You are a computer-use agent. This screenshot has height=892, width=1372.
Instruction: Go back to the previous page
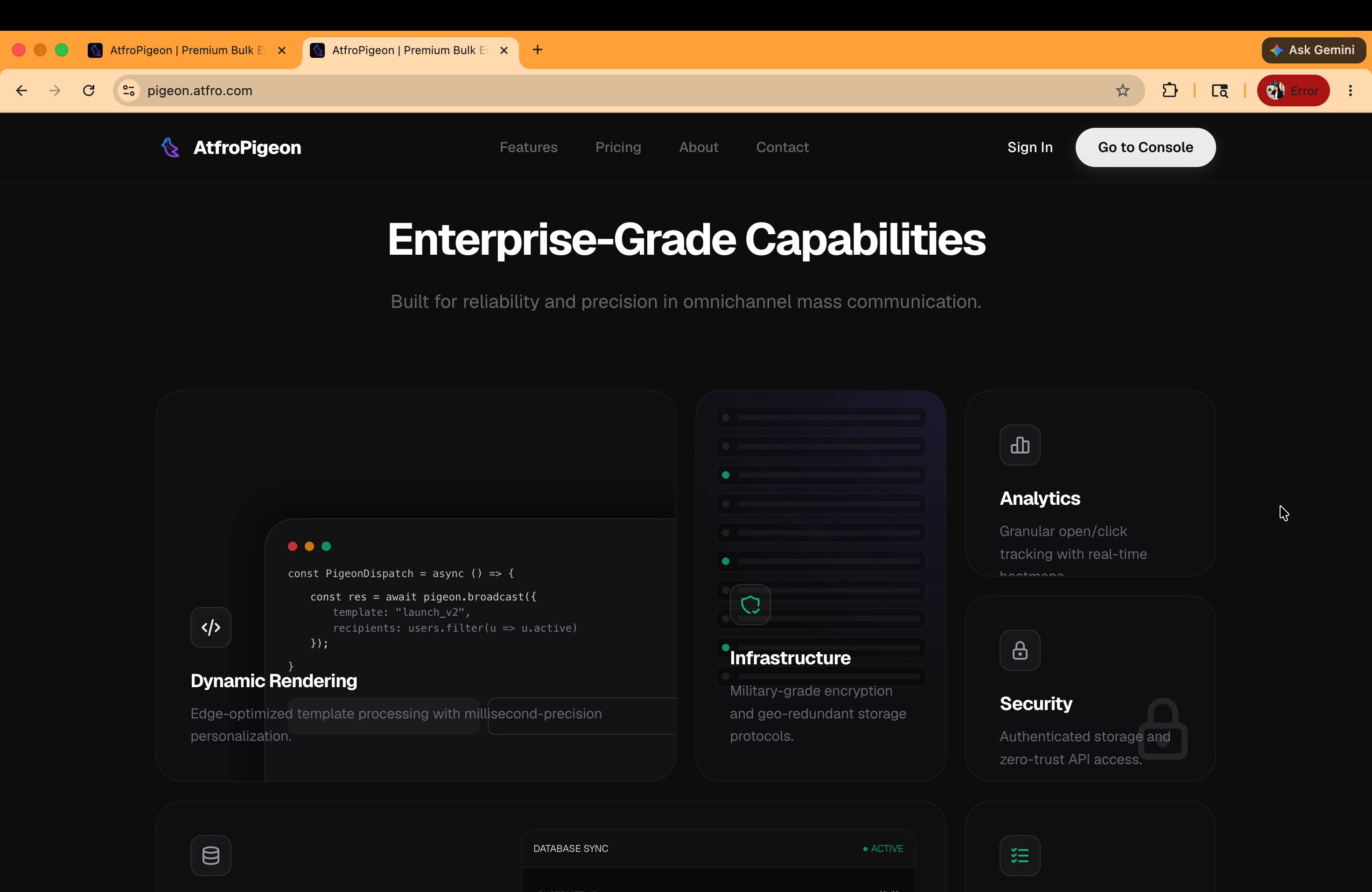21,91
